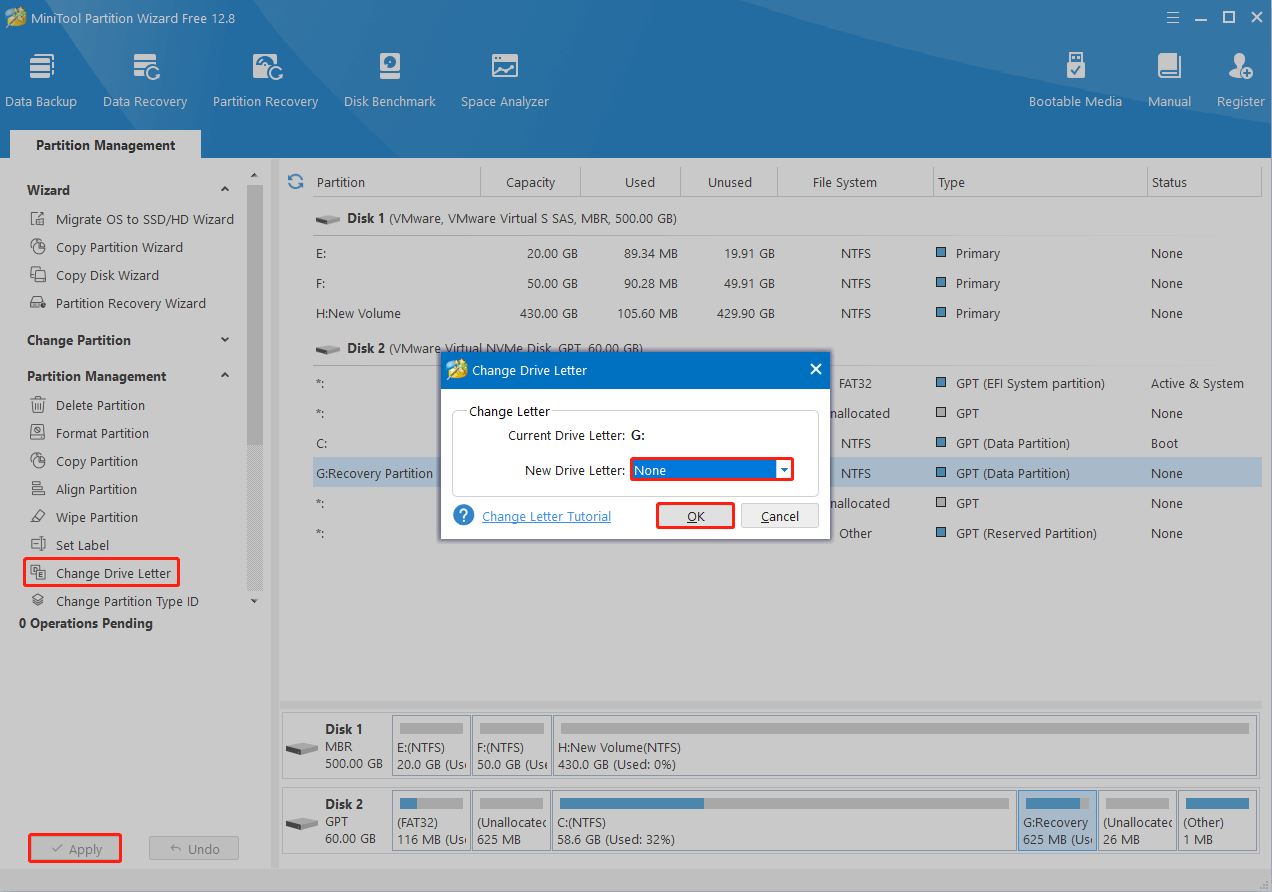This screenshot has height=892, width=1272.
Task: Select the G:Recovery block in the disk map
Action: point(1057,821)
